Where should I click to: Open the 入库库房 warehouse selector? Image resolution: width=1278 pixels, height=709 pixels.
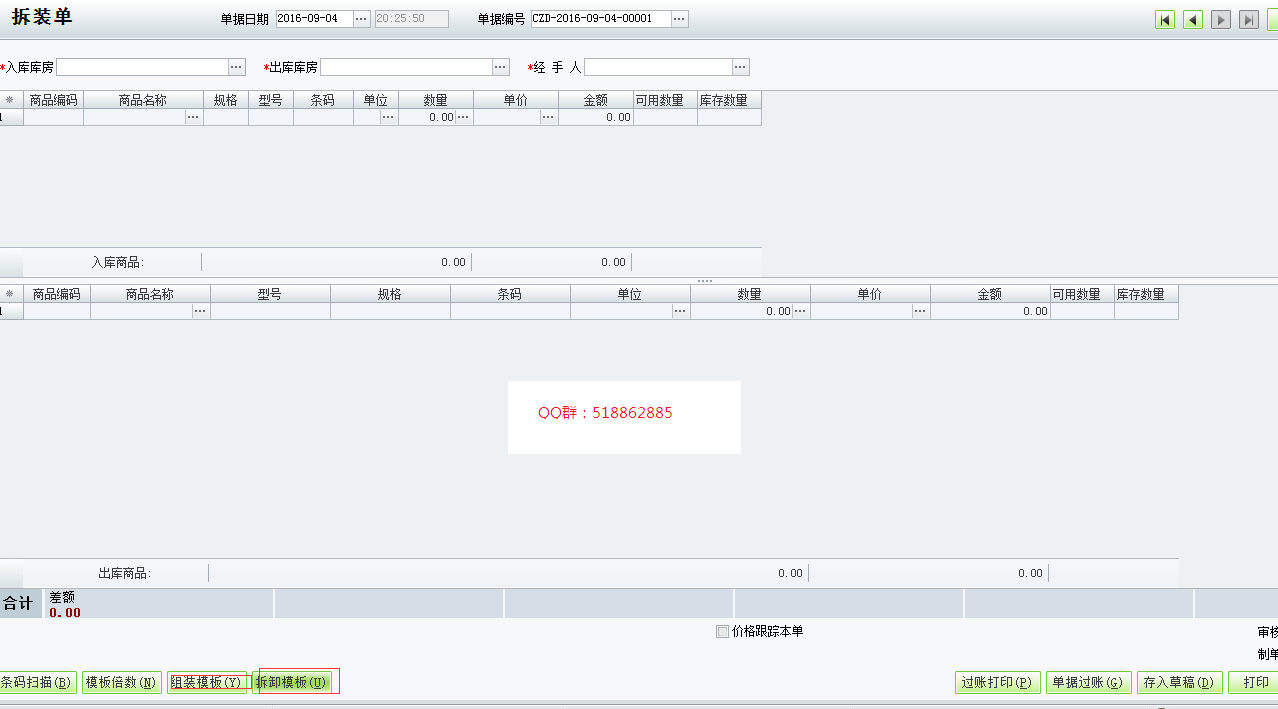237,67
